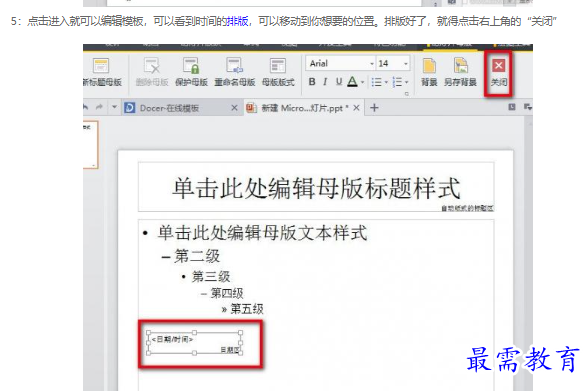
Task: Expand the quick access toolbar dropdown arrow
Action: pyautogui.click(x=114, y=107)
